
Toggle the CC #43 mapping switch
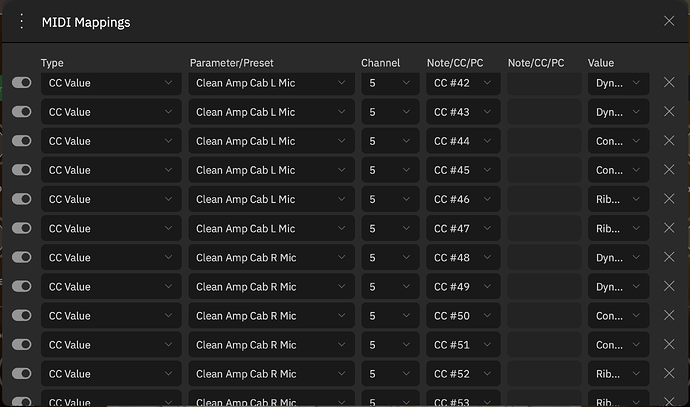tap(22, 111)
